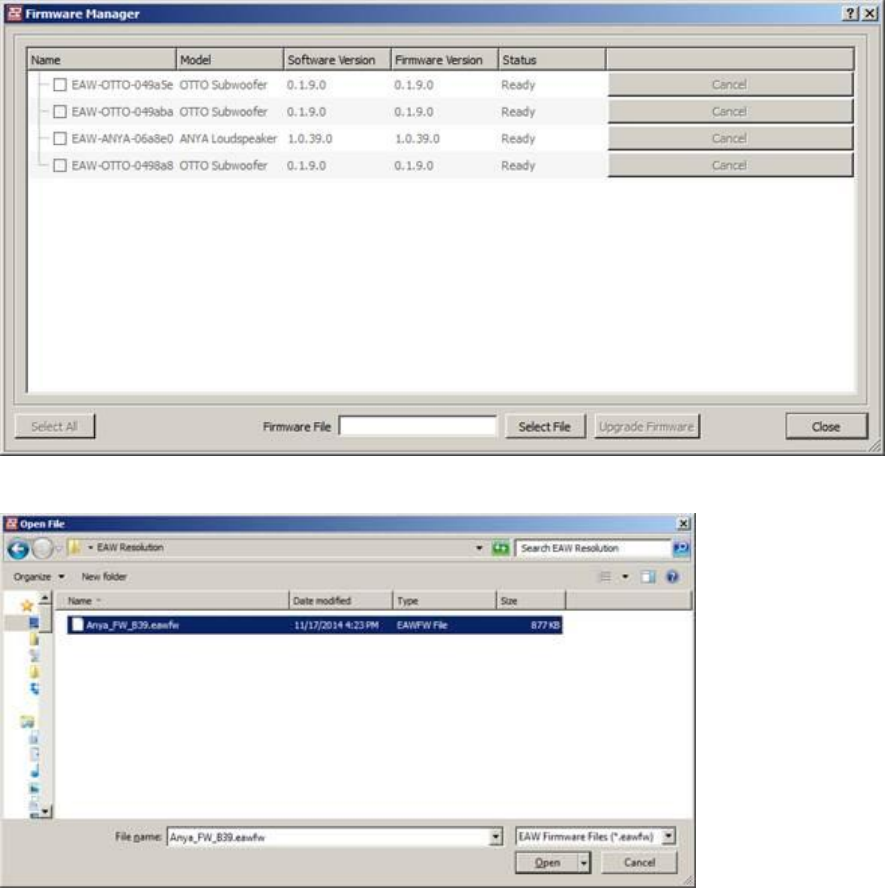
Task: Open the breadcrumb arrow before EAW Resolution
Action: (90, 548)
